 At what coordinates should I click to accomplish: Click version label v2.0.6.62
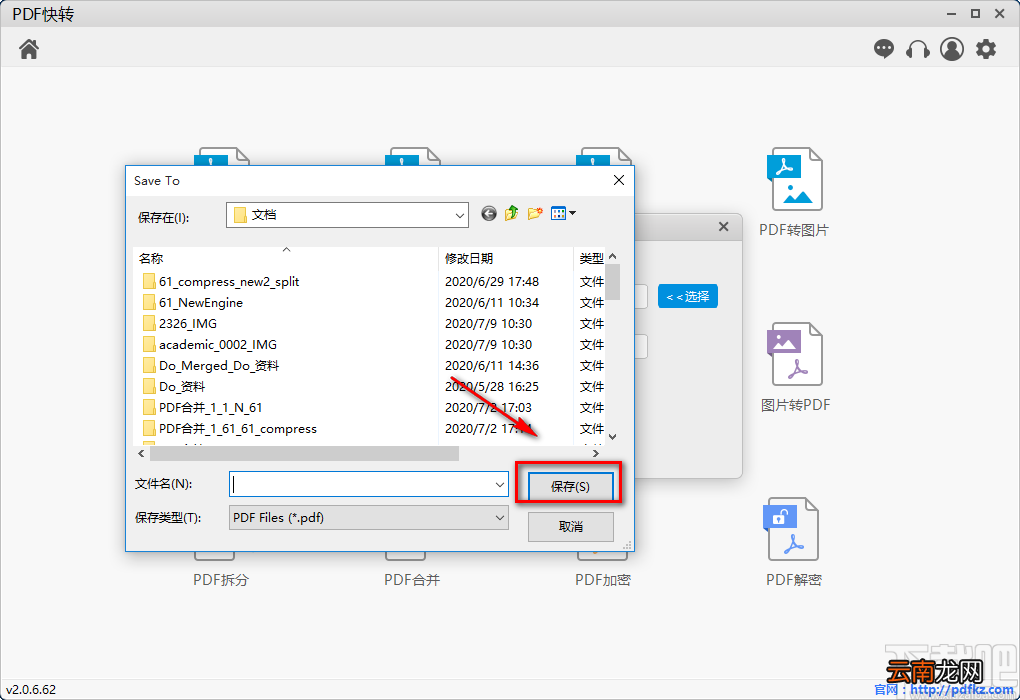(31, 689)
